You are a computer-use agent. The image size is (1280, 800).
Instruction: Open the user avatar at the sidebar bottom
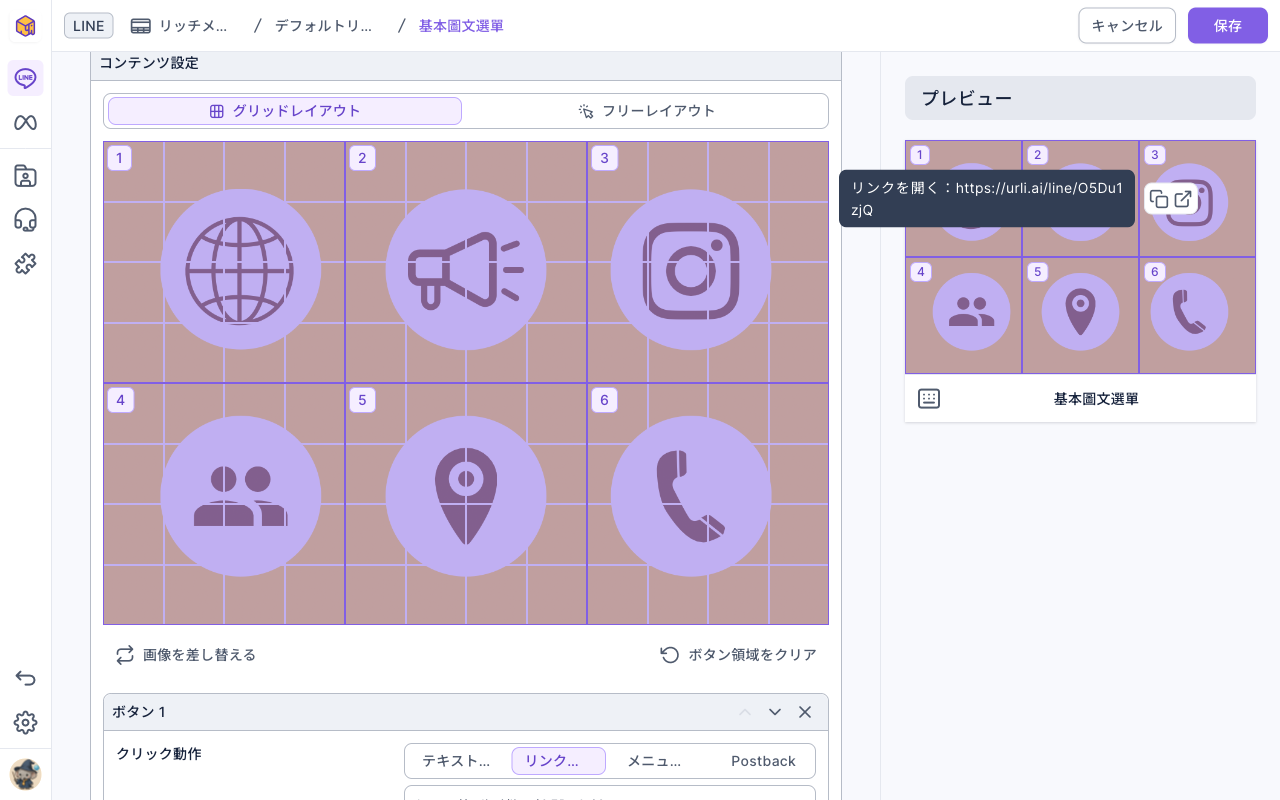pyautogui.click(x=25, y=774)
